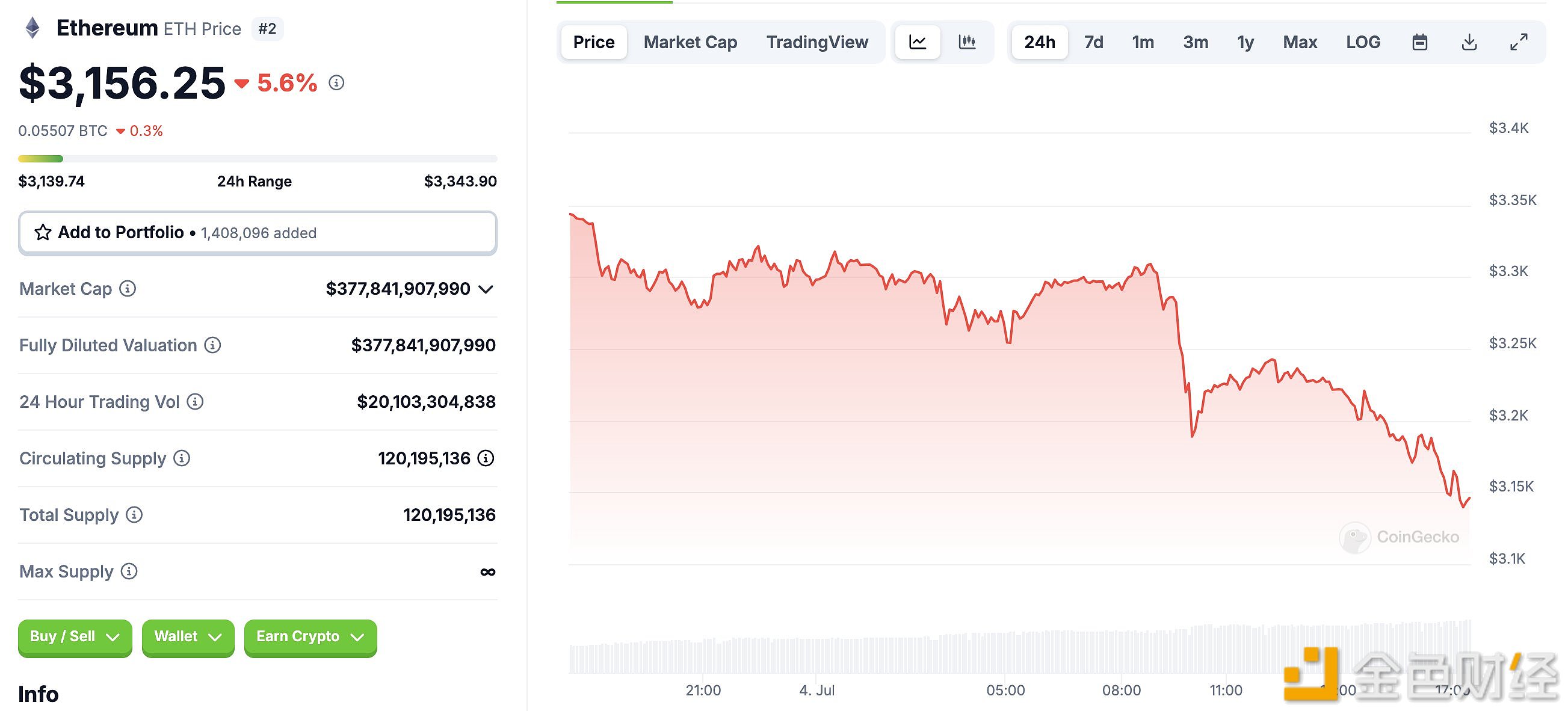Expand the Market Cap value chevron

coord(485,289)
